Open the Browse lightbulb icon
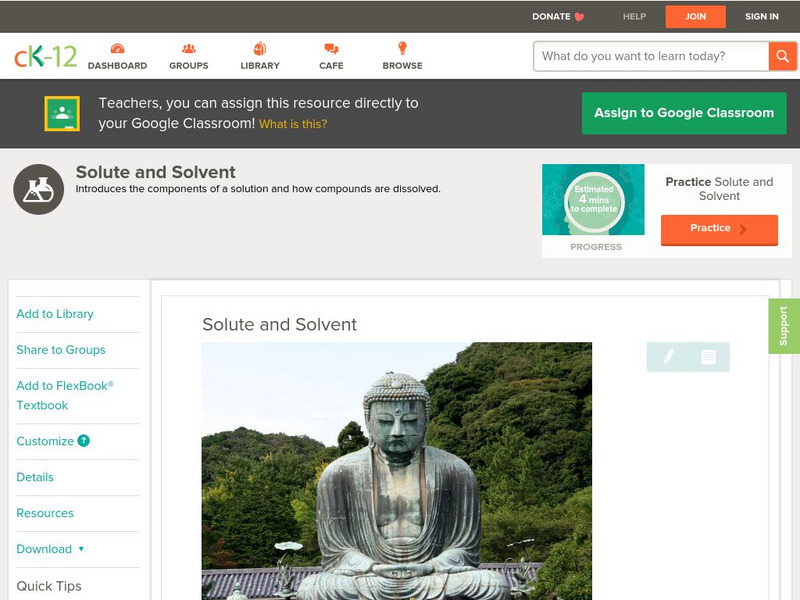The image size is (800, 600). (x=402, y=48)
